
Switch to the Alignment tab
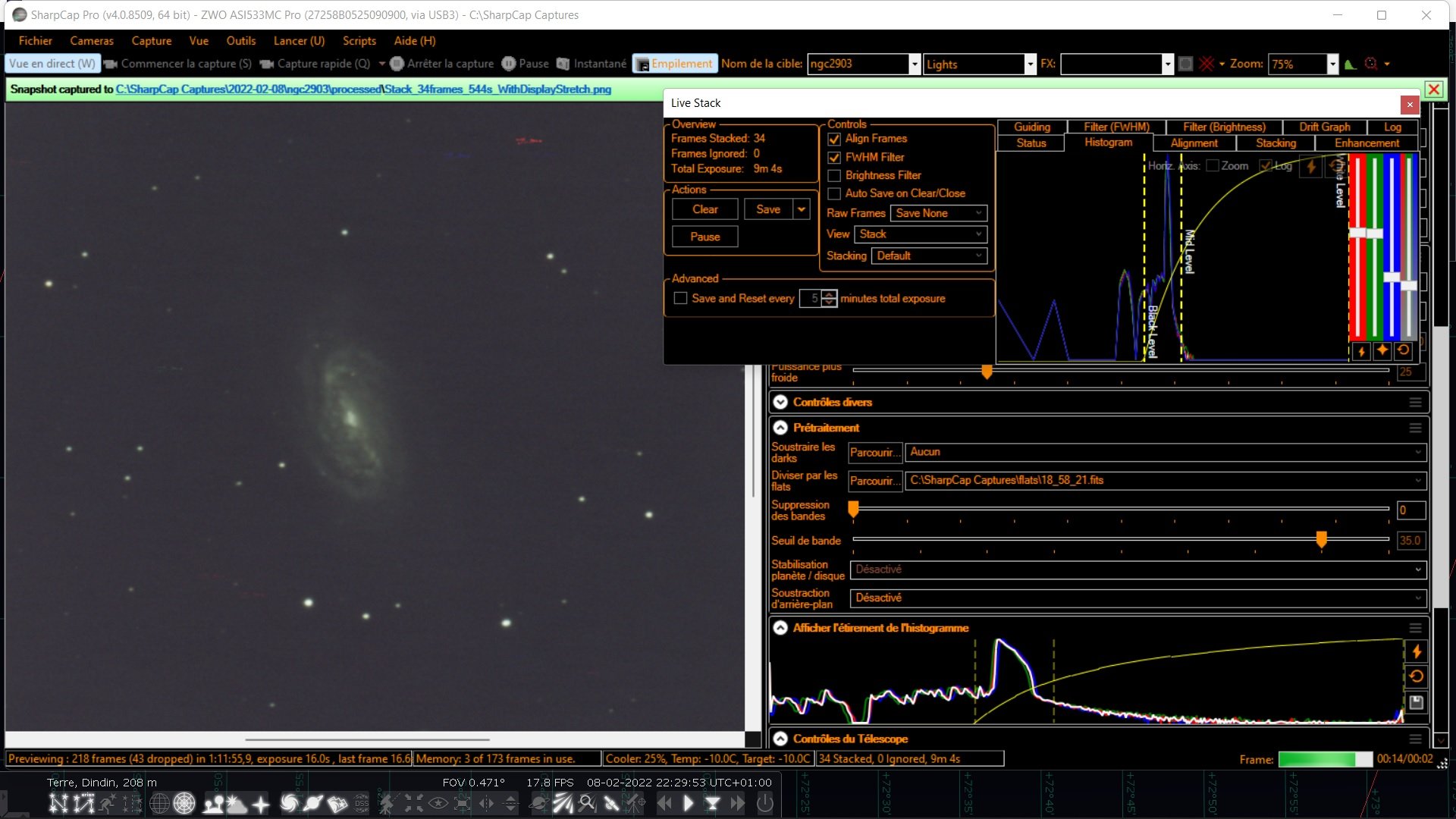point(1194,143)
